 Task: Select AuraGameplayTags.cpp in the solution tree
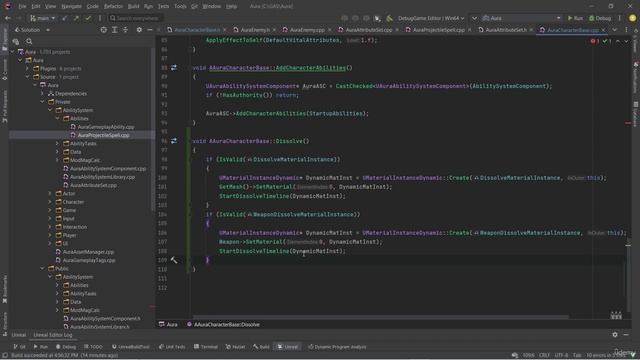(89, 260)
